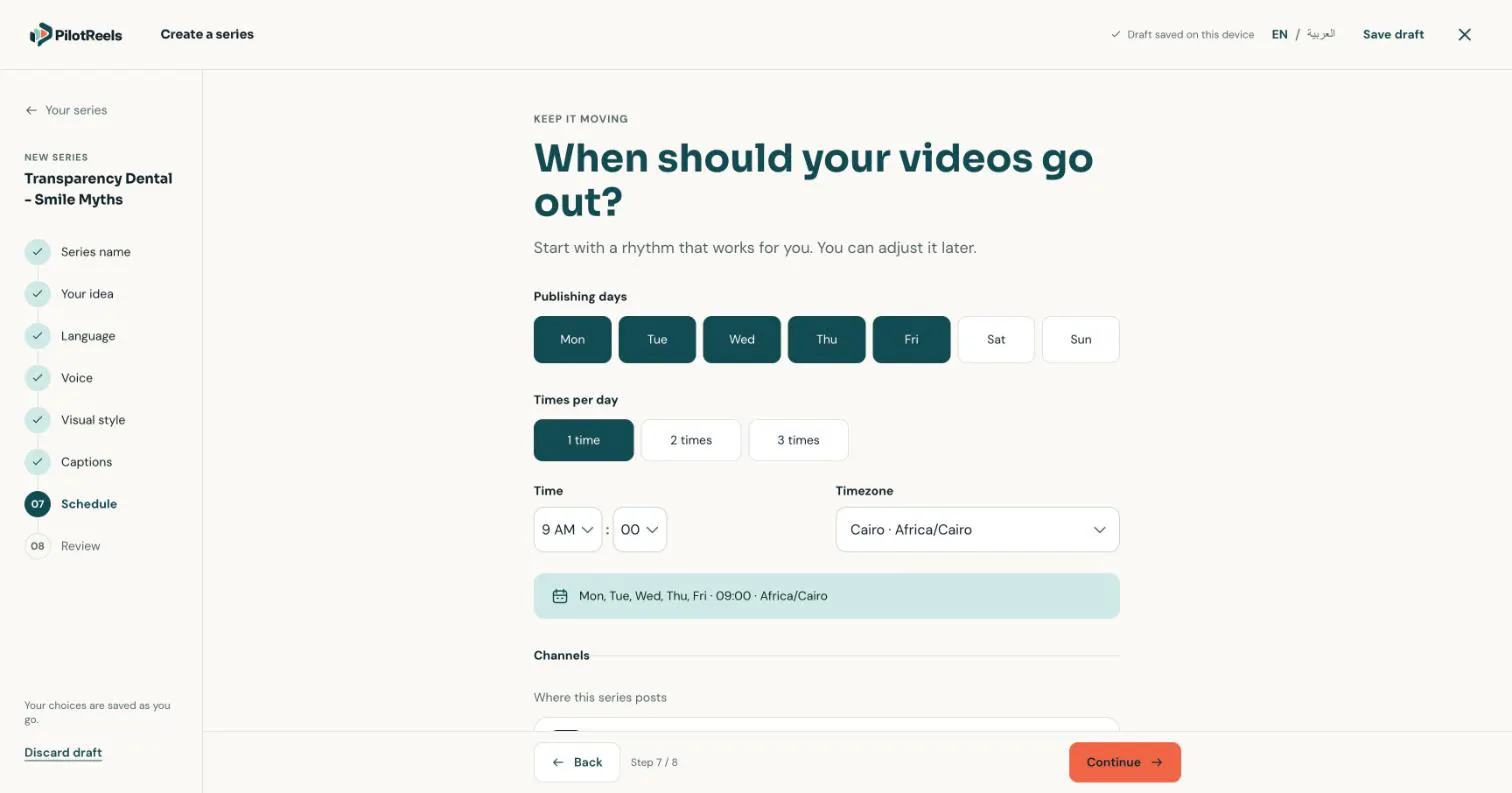
Task: Click the draft saved checkmark icon
Action: 1116,34
